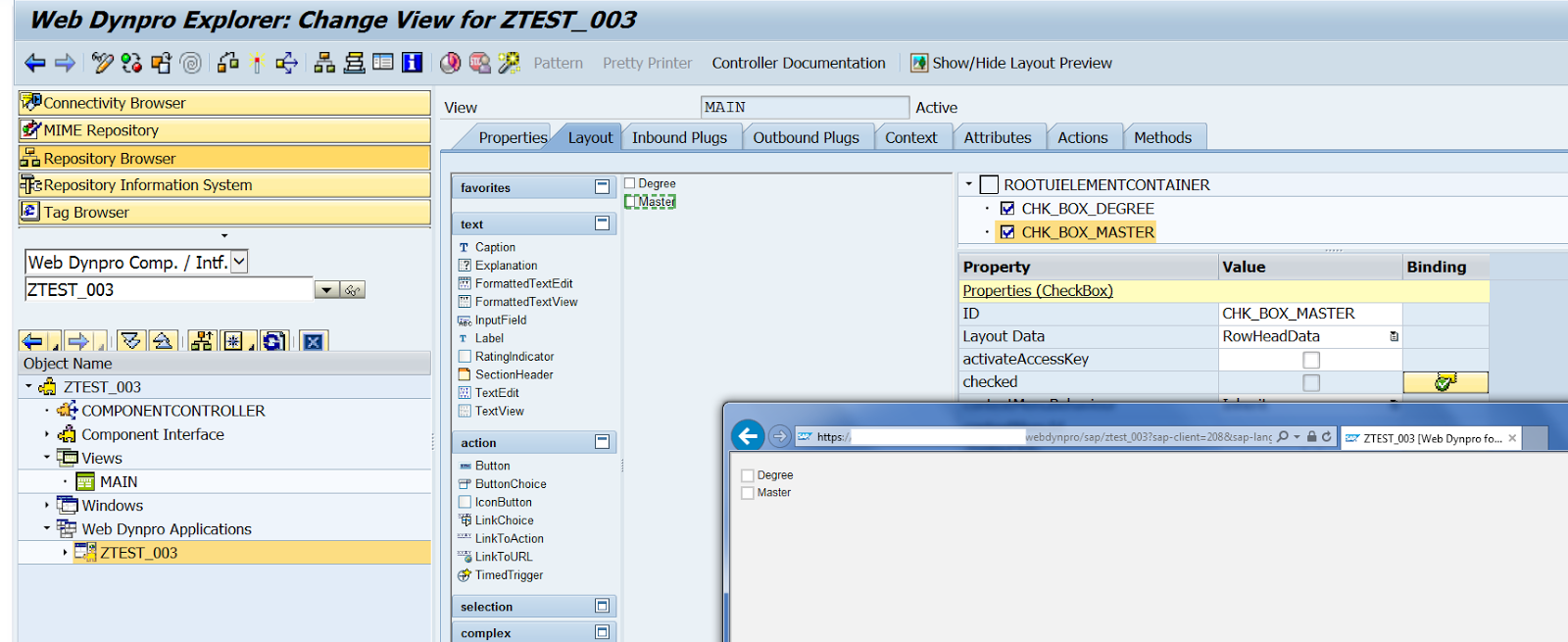Toggle the Master checkbox in layout preview
The image size is (1568, 642).
(x=632, y=202)
